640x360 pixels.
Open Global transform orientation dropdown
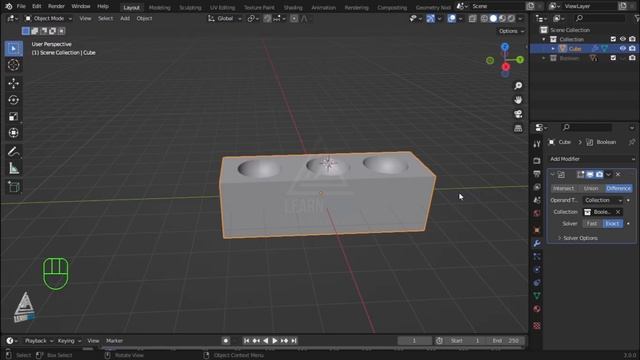[x=224, y=19]
